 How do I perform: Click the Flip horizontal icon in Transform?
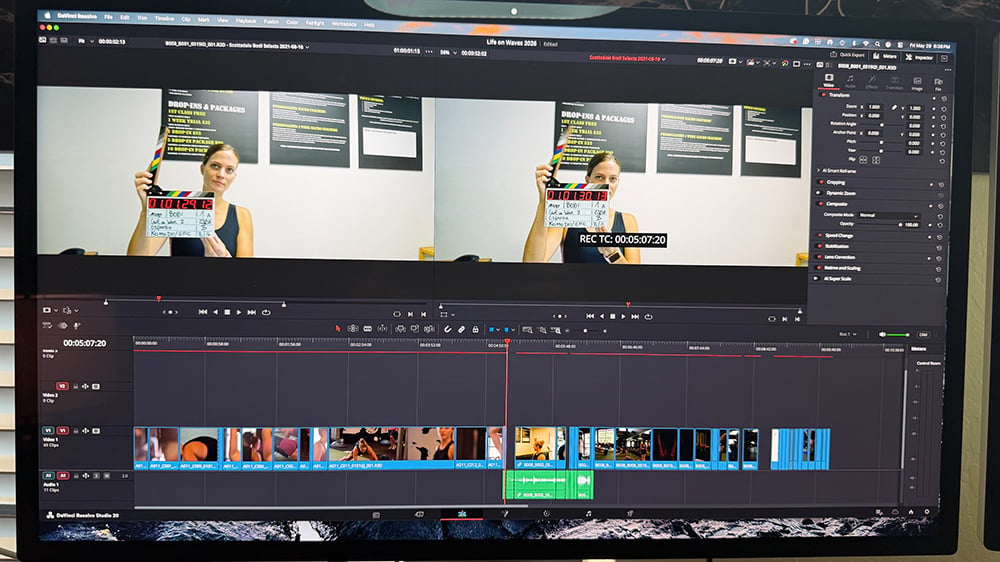pyautogui.click(x=863, y=159)
